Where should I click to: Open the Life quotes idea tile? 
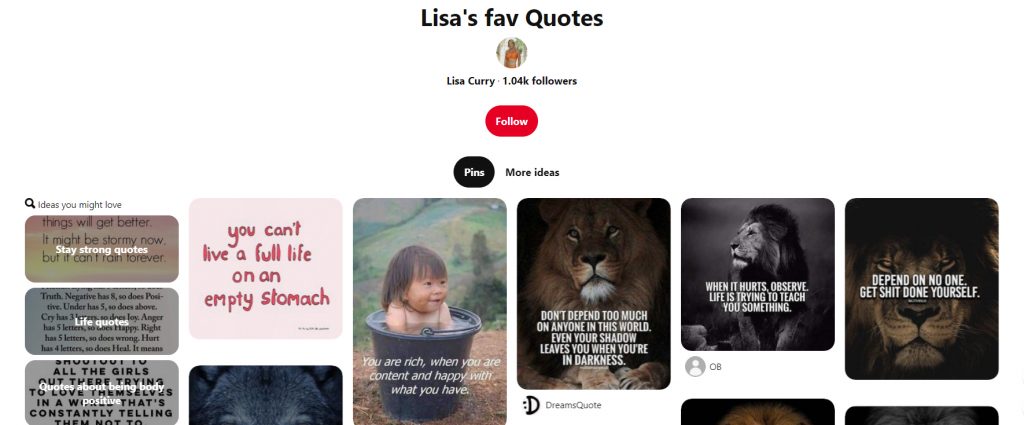pyautogui.click(x=102, y=321)
